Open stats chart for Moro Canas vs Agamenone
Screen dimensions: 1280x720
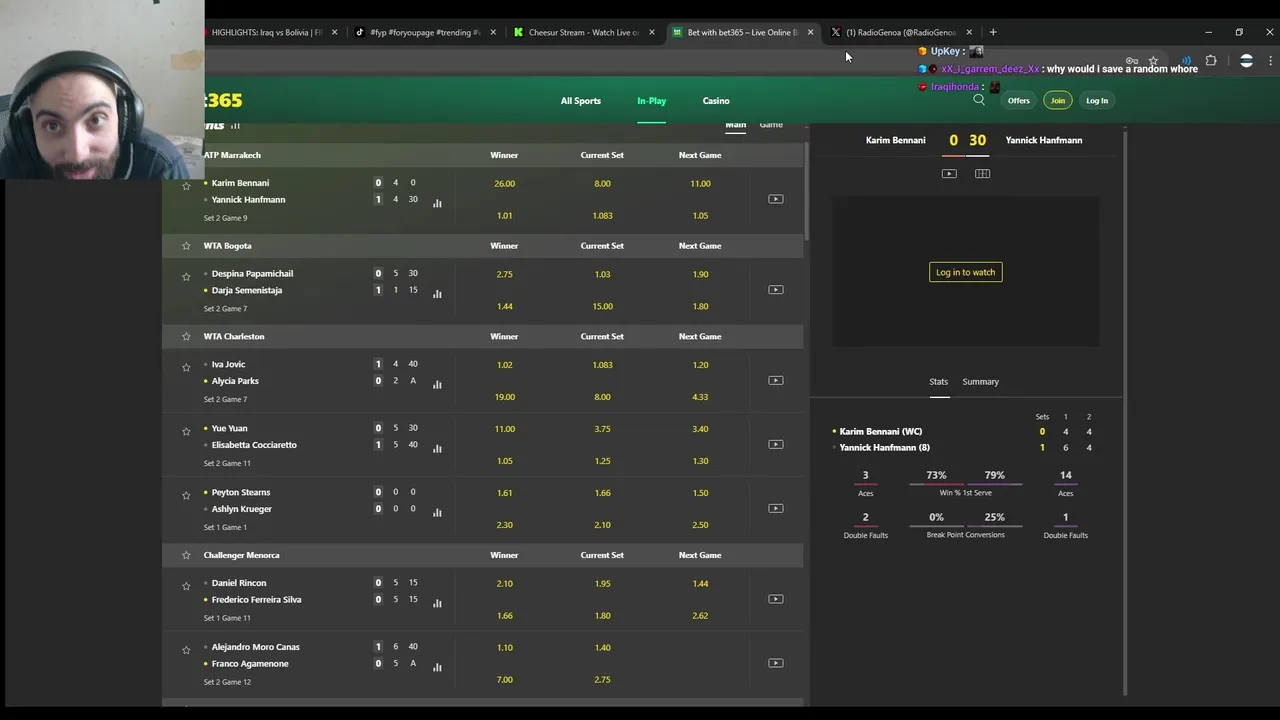(x=437, y=668)
